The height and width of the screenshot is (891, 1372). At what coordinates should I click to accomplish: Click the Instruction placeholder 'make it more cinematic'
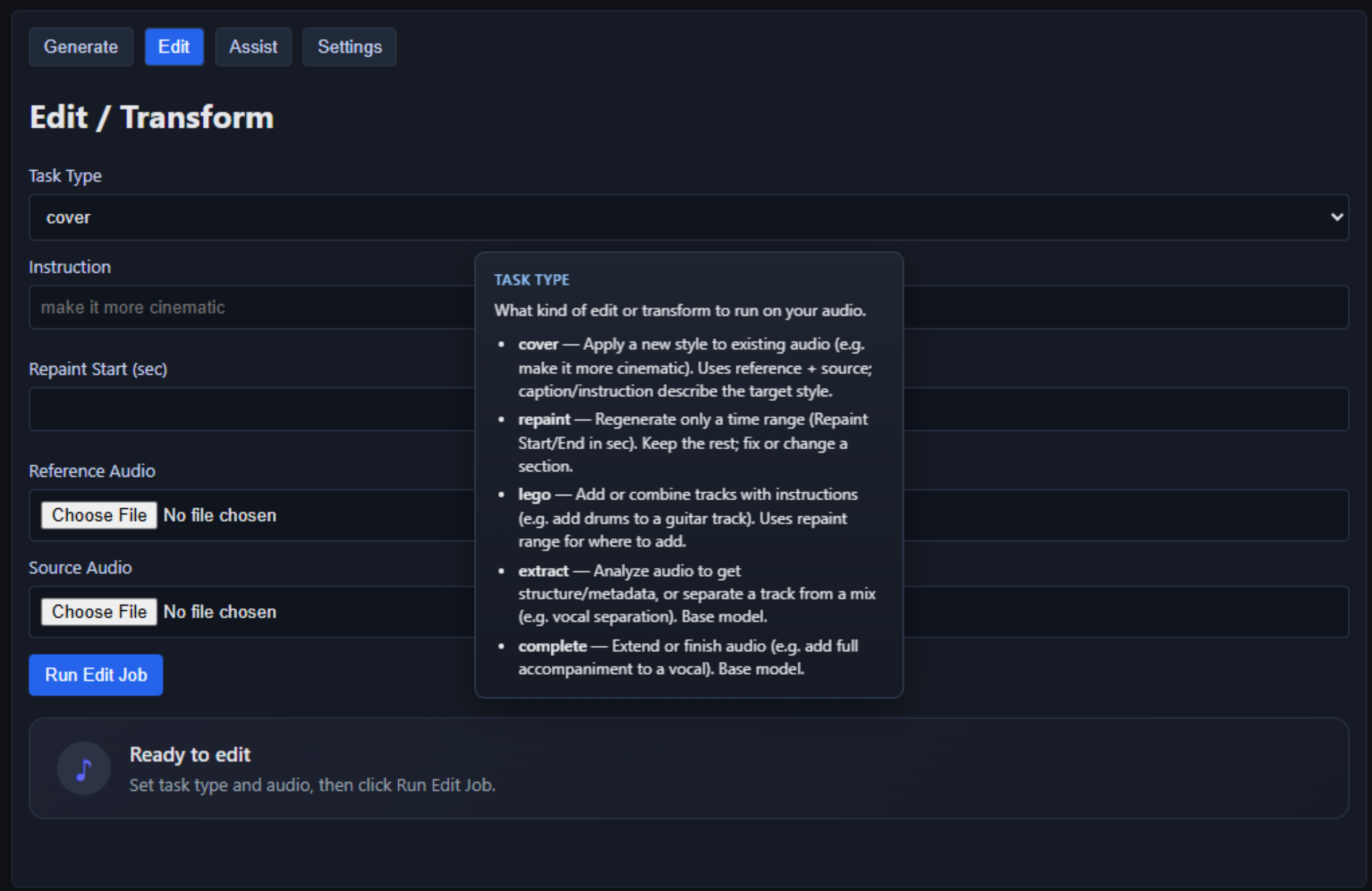click(132, 307)
